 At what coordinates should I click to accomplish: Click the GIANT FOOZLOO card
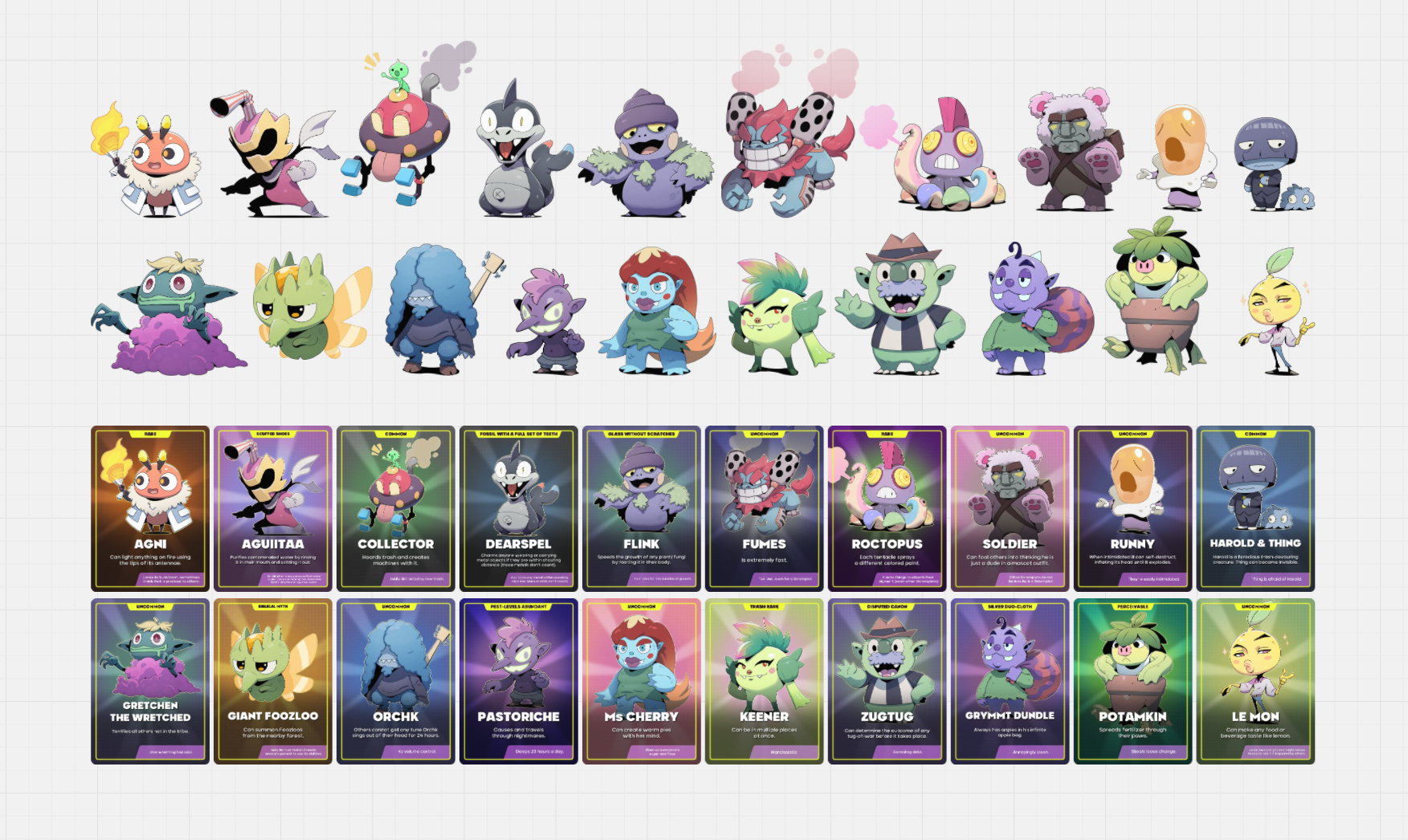(x=273, y=681)
